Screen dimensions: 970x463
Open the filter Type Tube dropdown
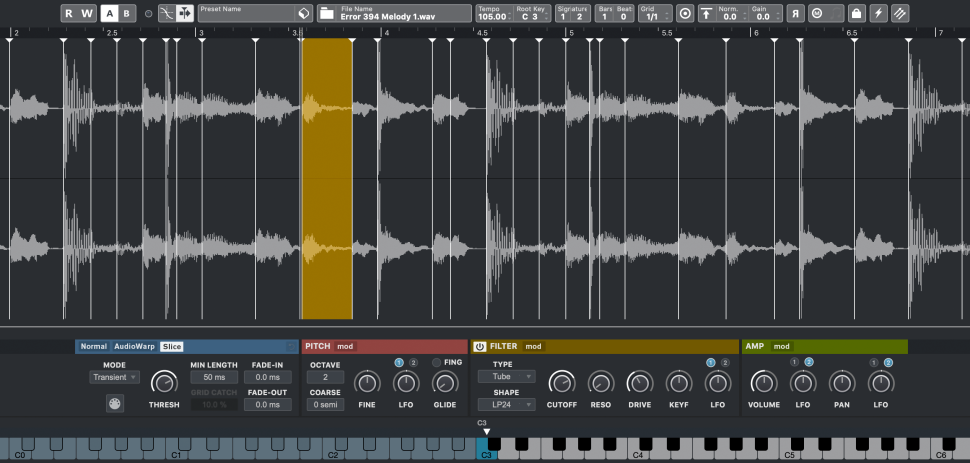[x=506, y=377]
